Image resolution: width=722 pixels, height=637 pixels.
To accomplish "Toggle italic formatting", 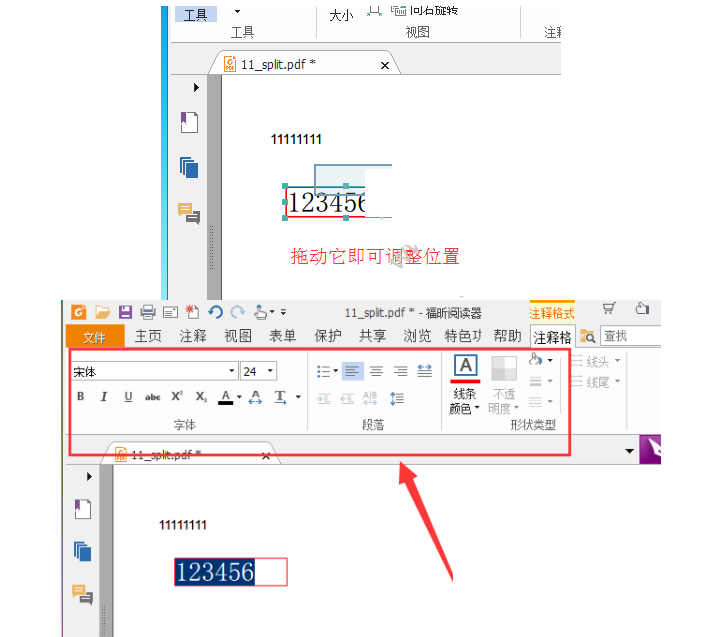I will coord(103,397).
